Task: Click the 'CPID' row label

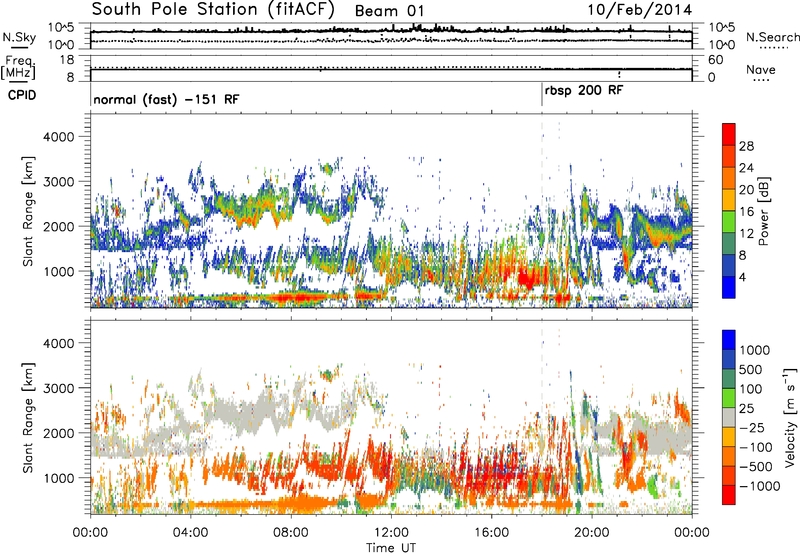Action: [22, 95]
